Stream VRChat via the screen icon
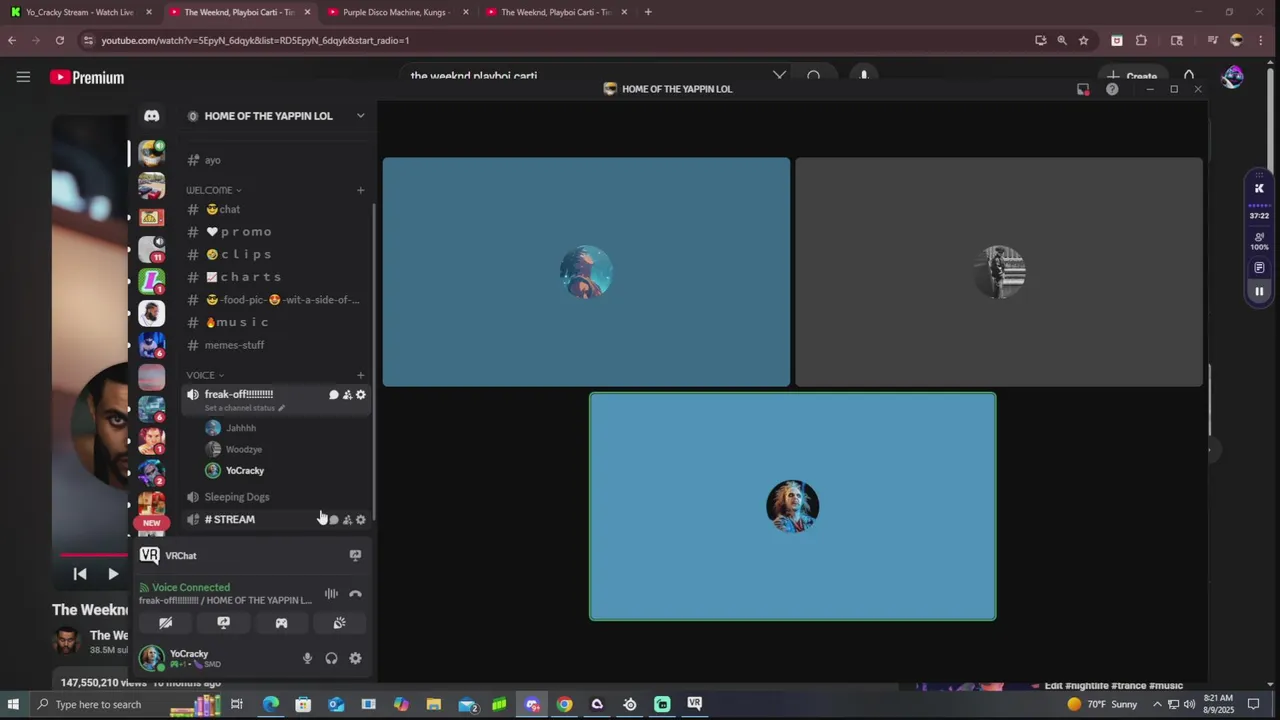The height and width of the screenshot is (720, 1280). [355, 555]
